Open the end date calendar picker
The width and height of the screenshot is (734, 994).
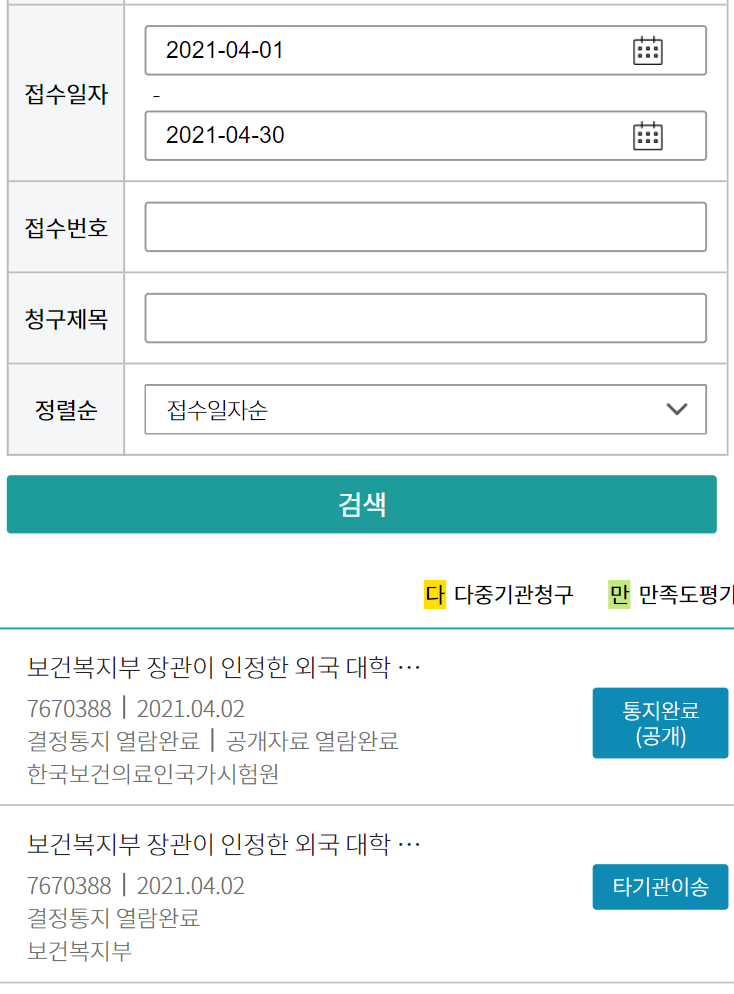click(648, 135)
